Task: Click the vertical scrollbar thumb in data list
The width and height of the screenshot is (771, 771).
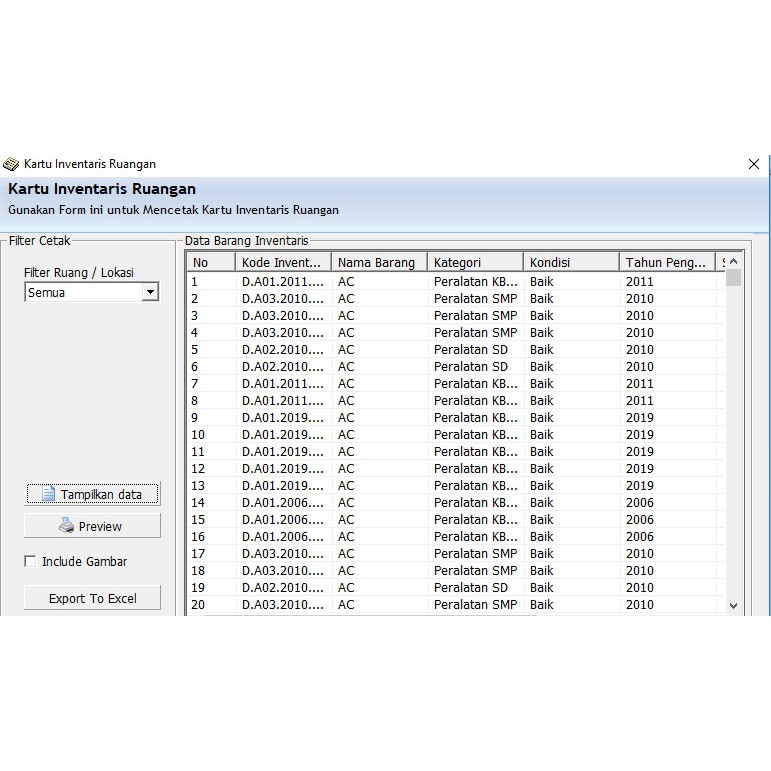Action: coord(733,278)
